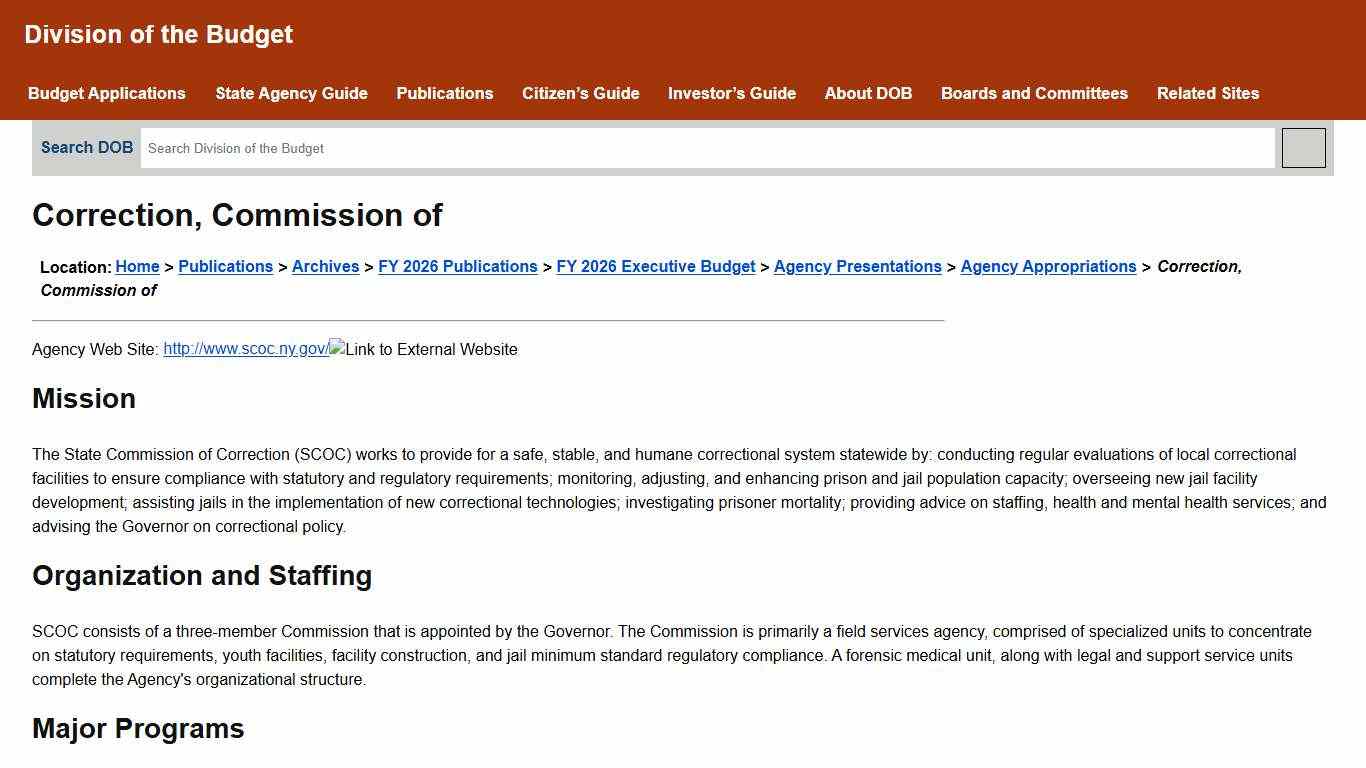The height and width of the screenshot is (768, 1366).
Task: Click the search submit button
Action: [x=1303, y=148]
